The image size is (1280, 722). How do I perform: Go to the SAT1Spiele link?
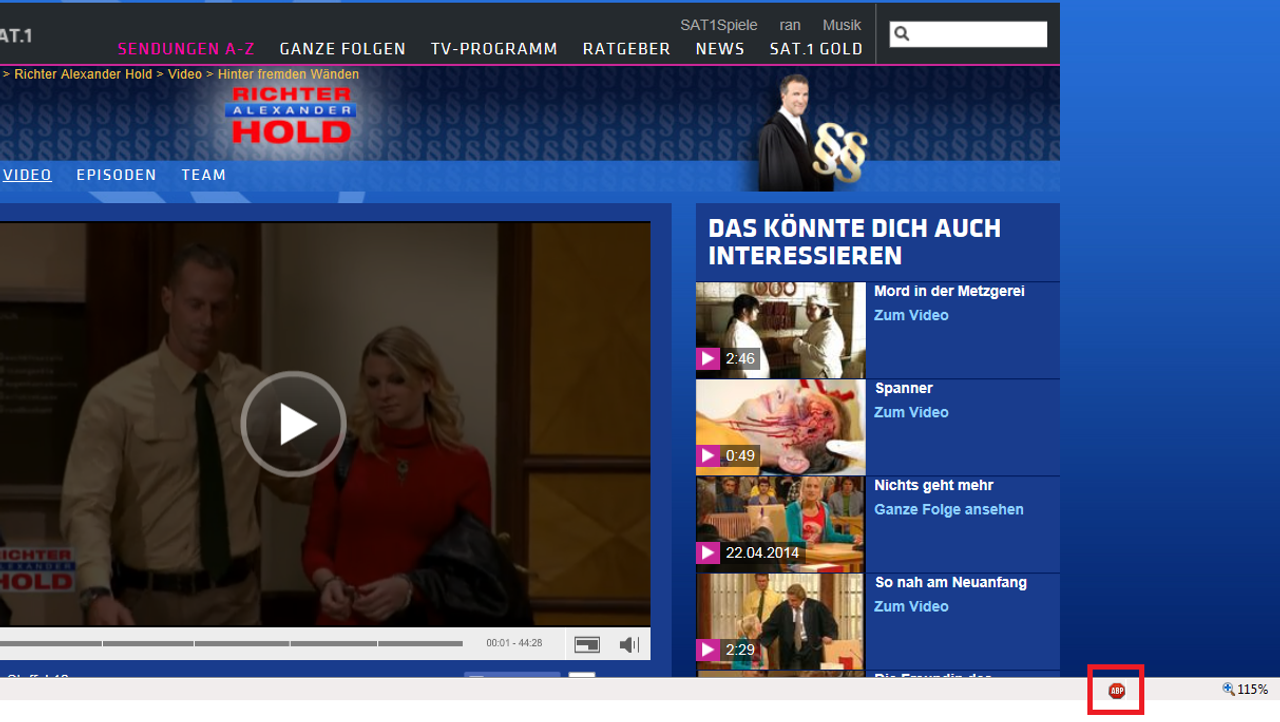pos(719,25)
